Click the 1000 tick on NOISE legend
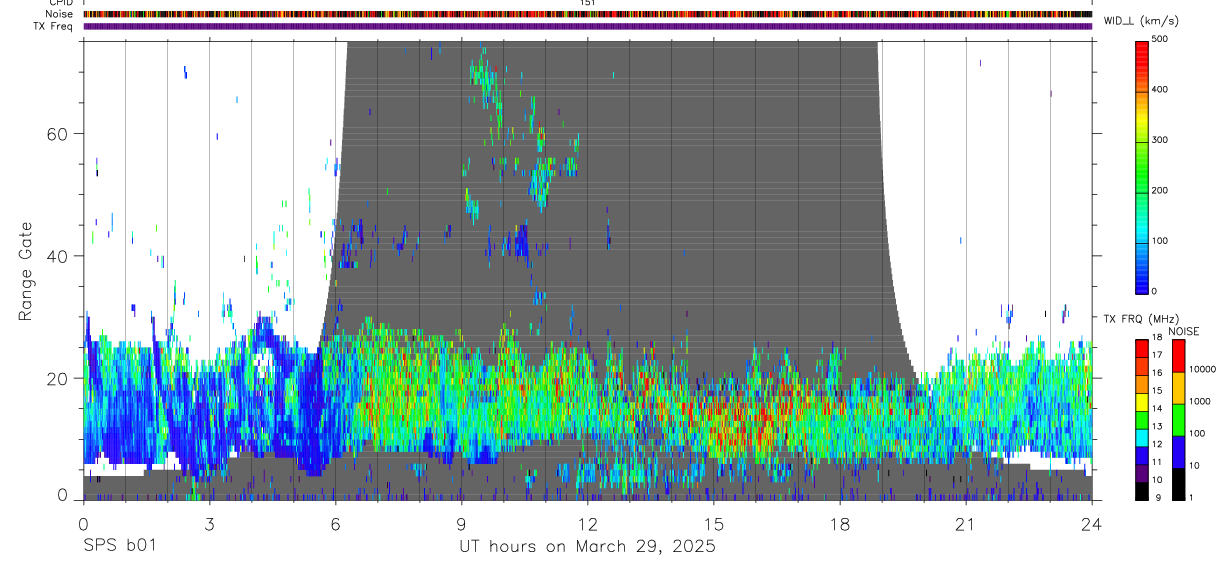The width and height of the screenshot is (1228, 567). 1202,402
